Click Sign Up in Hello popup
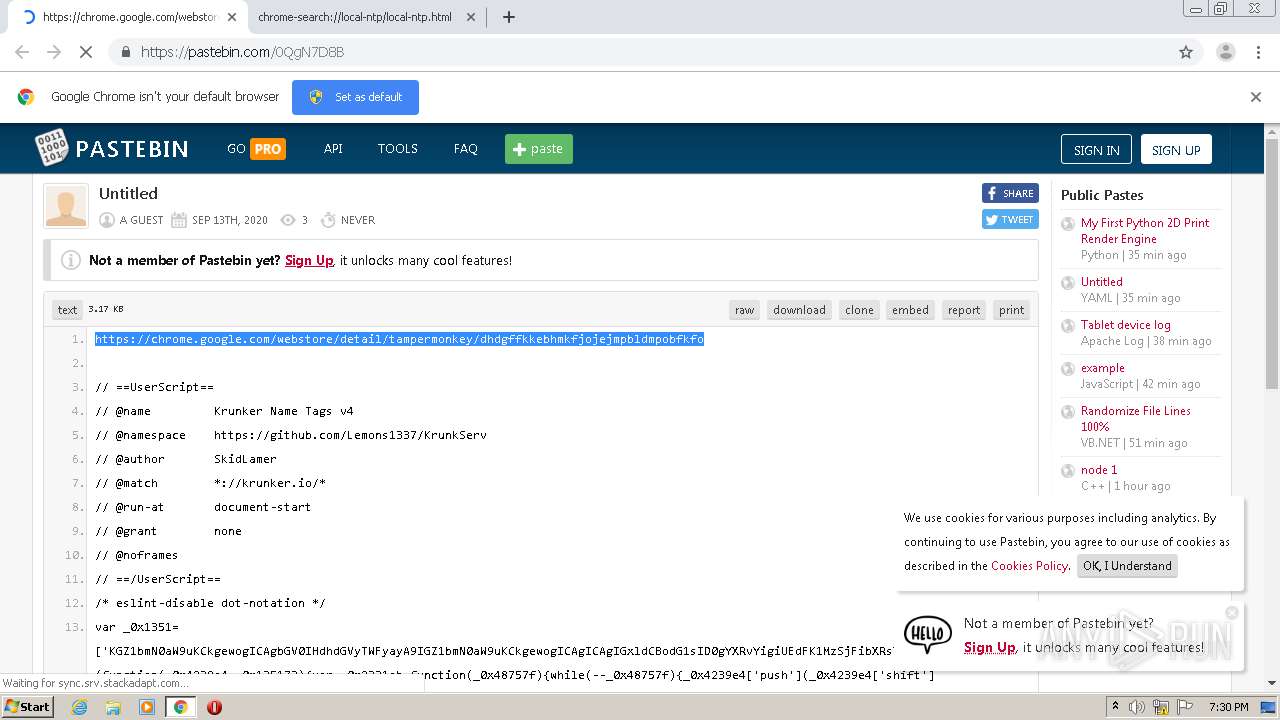The image size is (1280, 720). point(989,647)
